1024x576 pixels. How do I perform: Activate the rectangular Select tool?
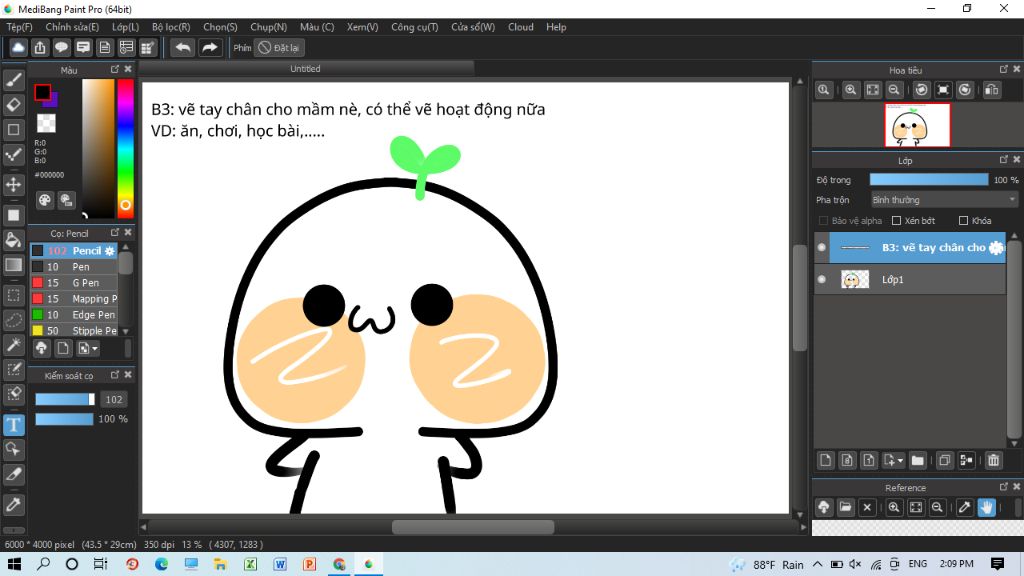[14, 295]
